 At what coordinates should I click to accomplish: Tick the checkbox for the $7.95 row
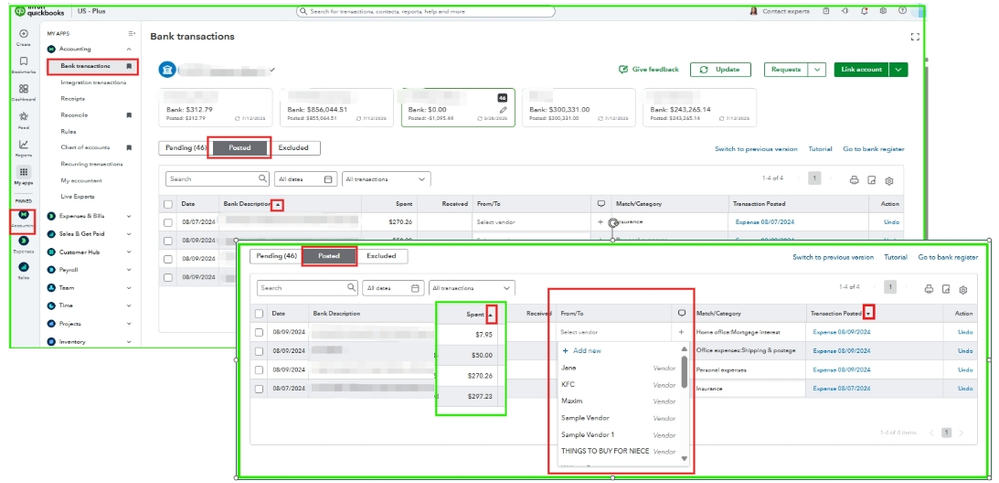pyautogui.click(x=259, y=332)
